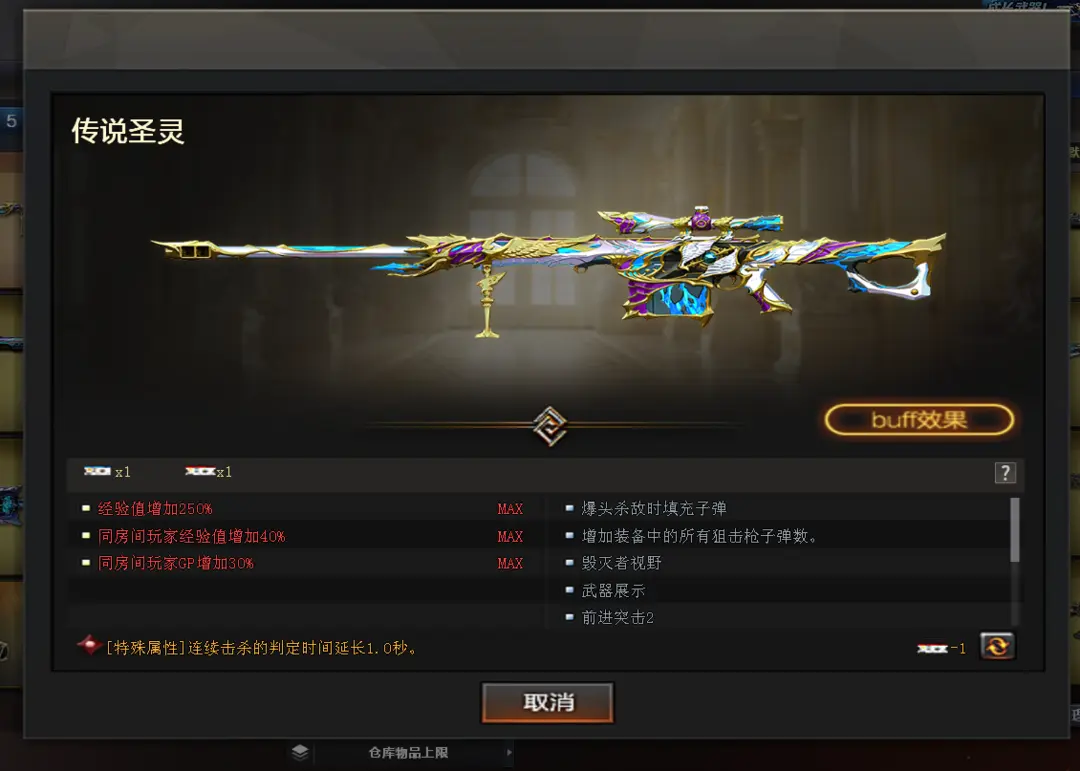Click the 取消 cancel button
Viewport: 1080px width, 771px height.
(548, 703)
